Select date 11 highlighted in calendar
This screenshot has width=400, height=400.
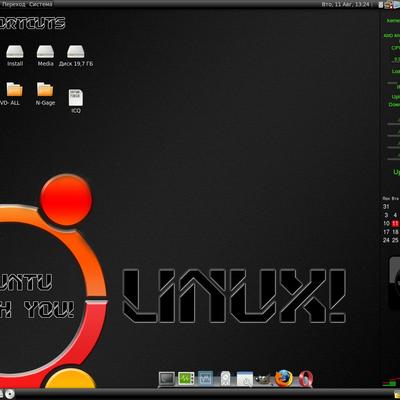395,223
